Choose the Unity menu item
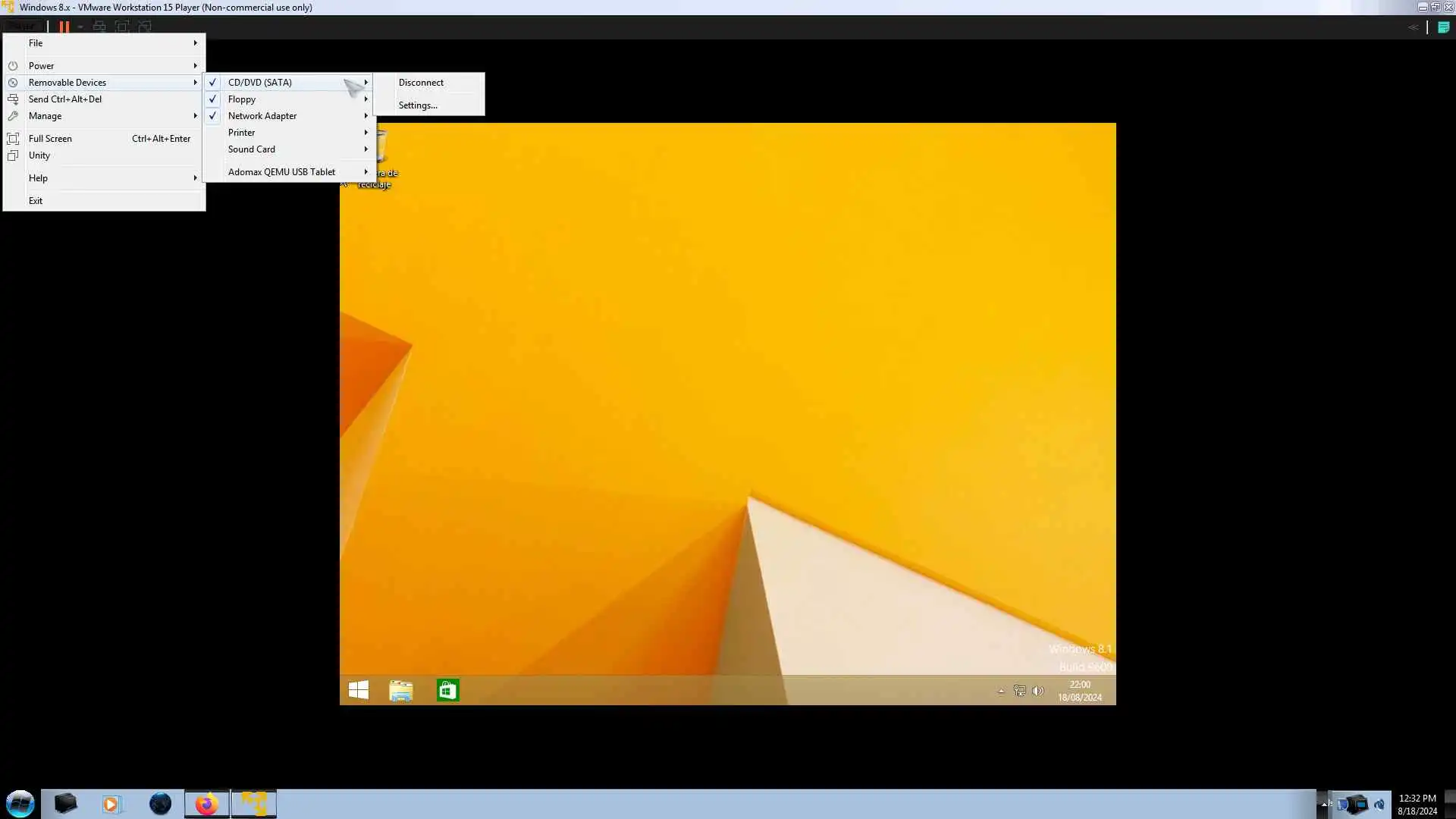Viewport: 1456px width, 819px height. [39, 155]
